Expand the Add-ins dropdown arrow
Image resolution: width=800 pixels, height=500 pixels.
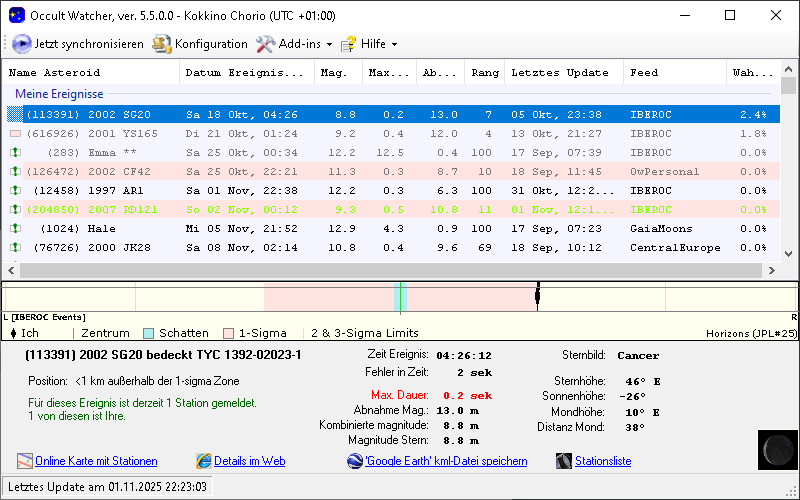coord(329,45)
